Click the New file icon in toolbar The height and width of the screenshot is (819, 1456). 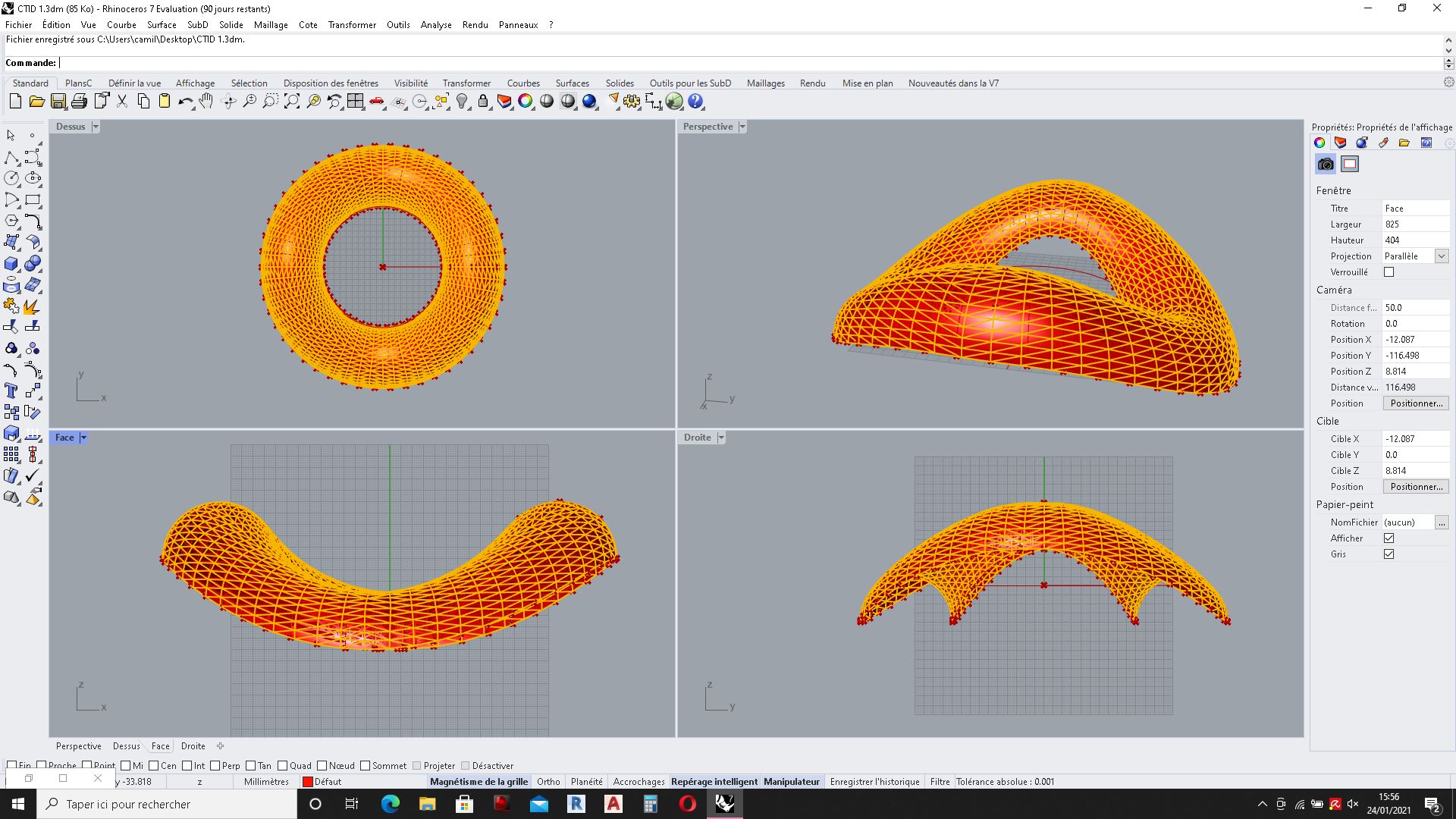click(x=15, y=101)
